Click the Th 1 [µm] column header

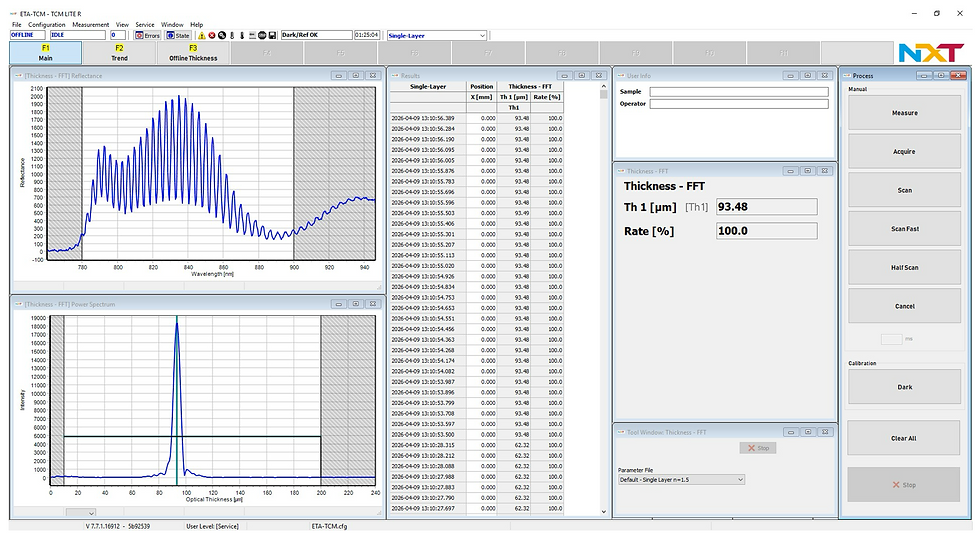514,97
